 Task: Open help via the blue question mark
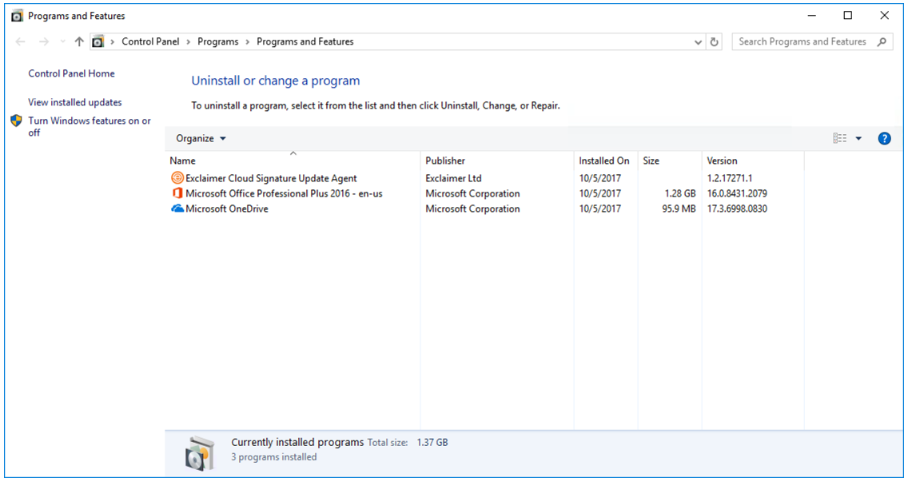(884, 139)
